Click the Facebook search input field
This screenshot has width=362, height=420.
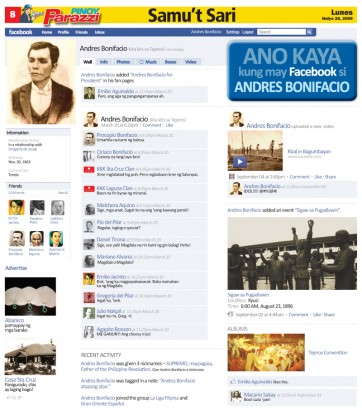(282, 32)
